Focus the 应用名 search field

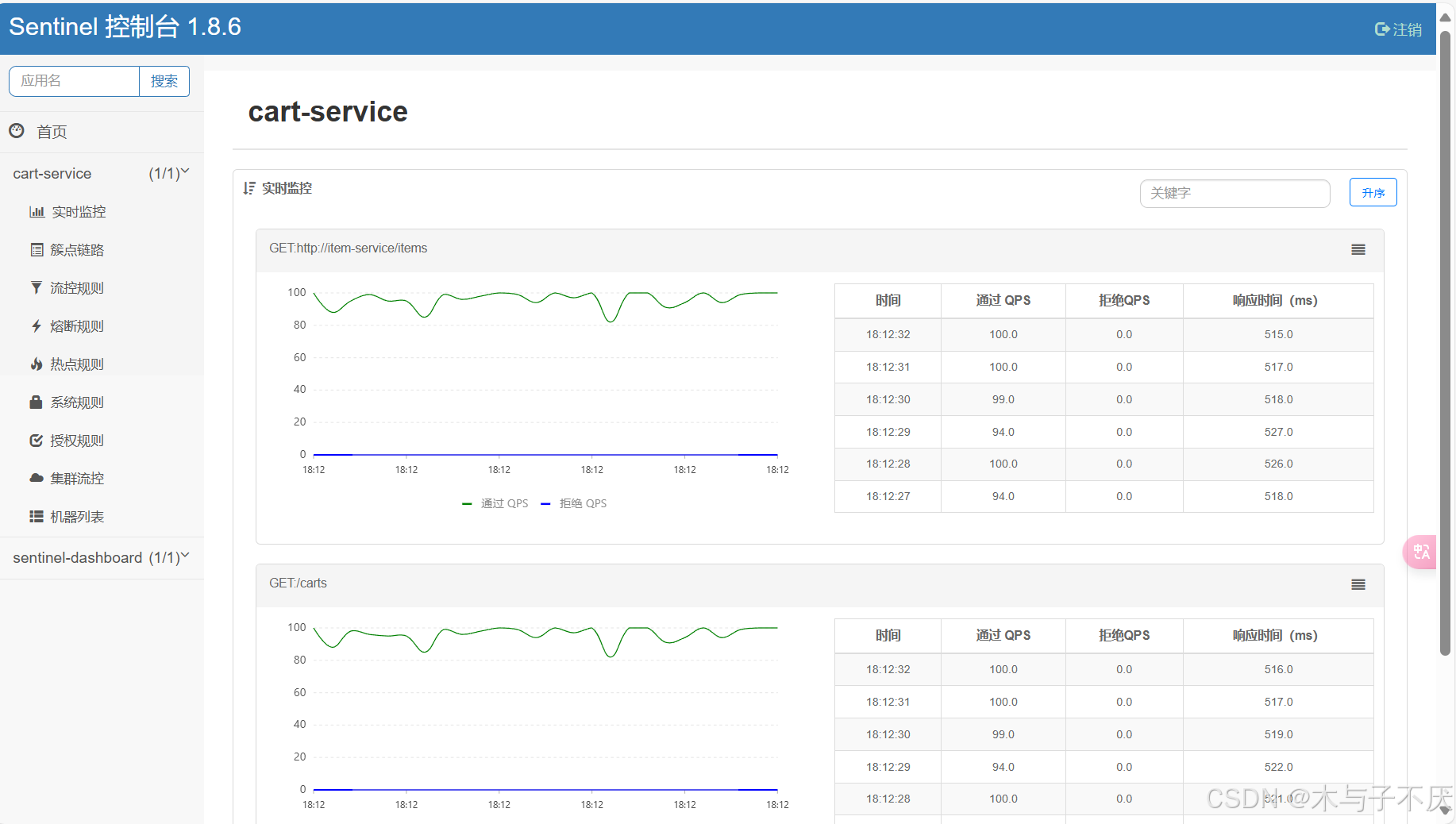pyautogui.click(x=75, y=81)
